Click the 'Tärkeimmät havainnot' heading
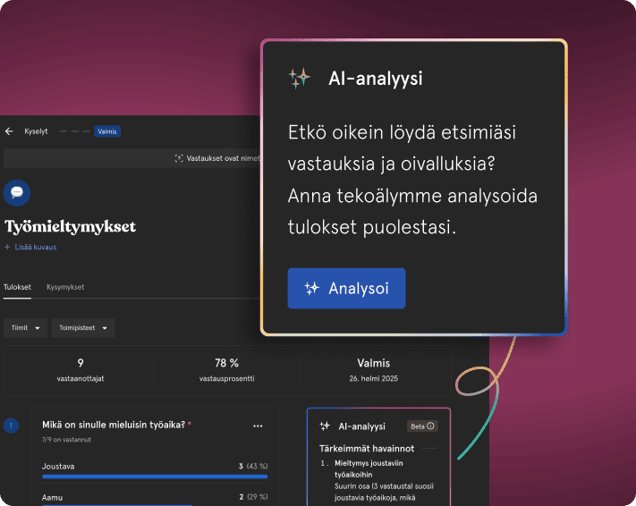636x506 pixels. (367, 448)
